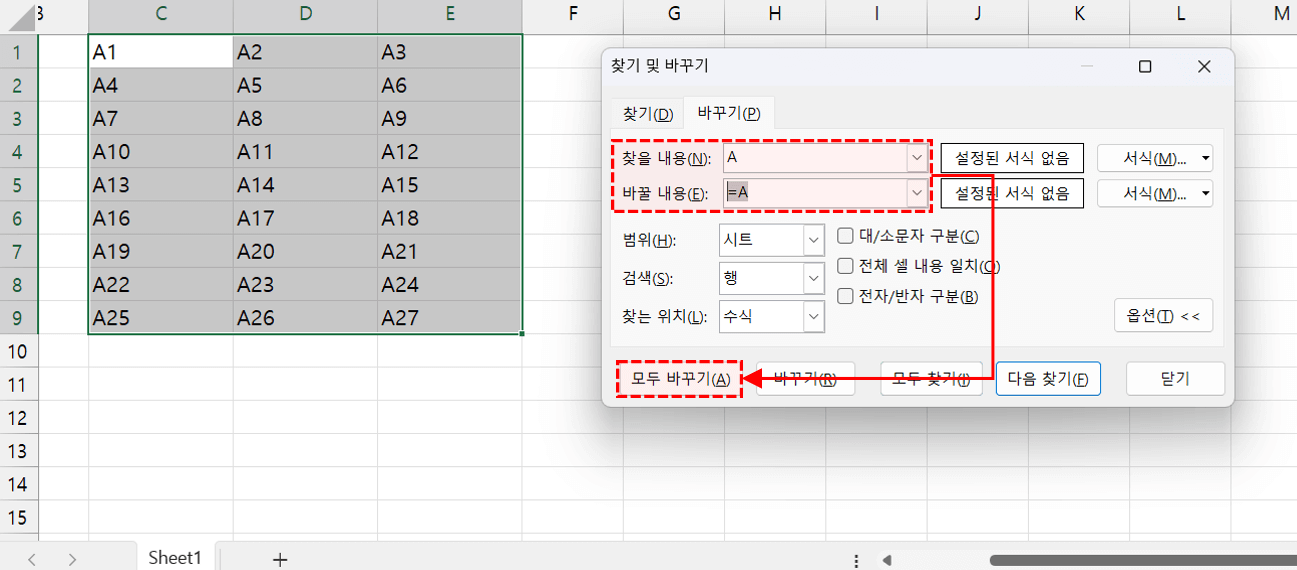1297x570 pixels.
Task: Select cell containing A1
Action: 160,52
